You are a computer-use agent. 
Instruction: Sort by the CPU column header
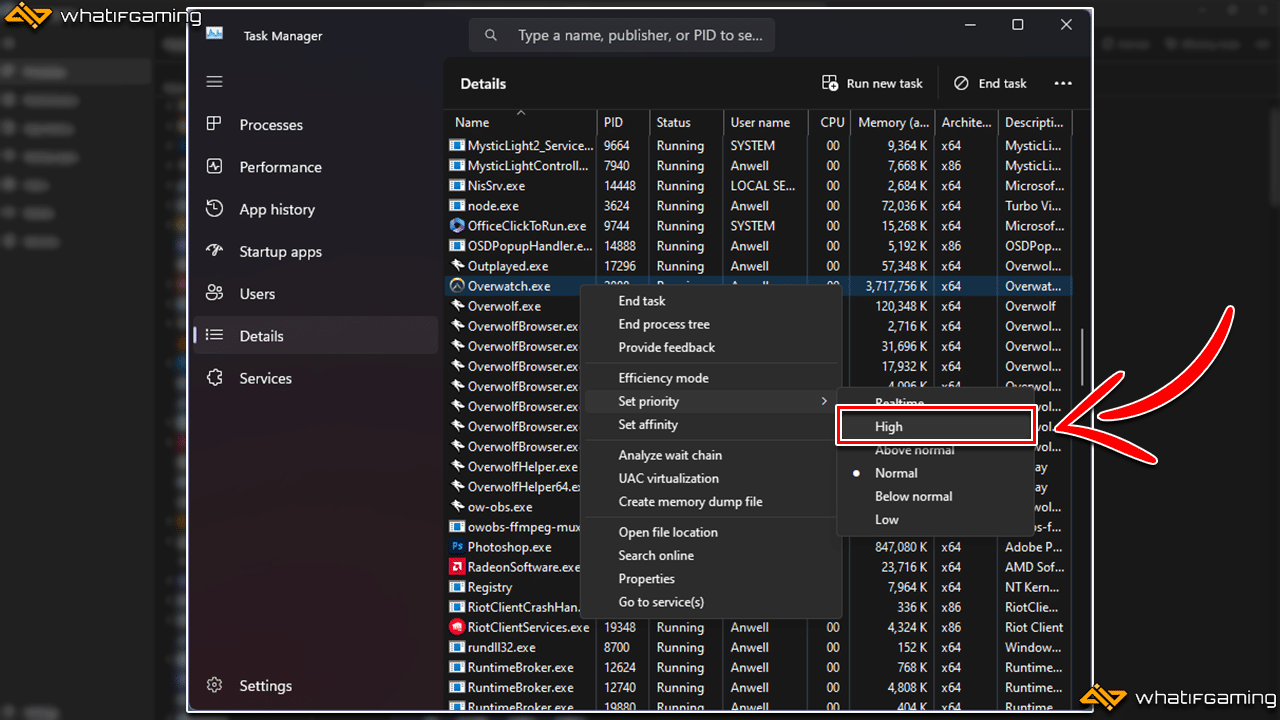[830, 122]
